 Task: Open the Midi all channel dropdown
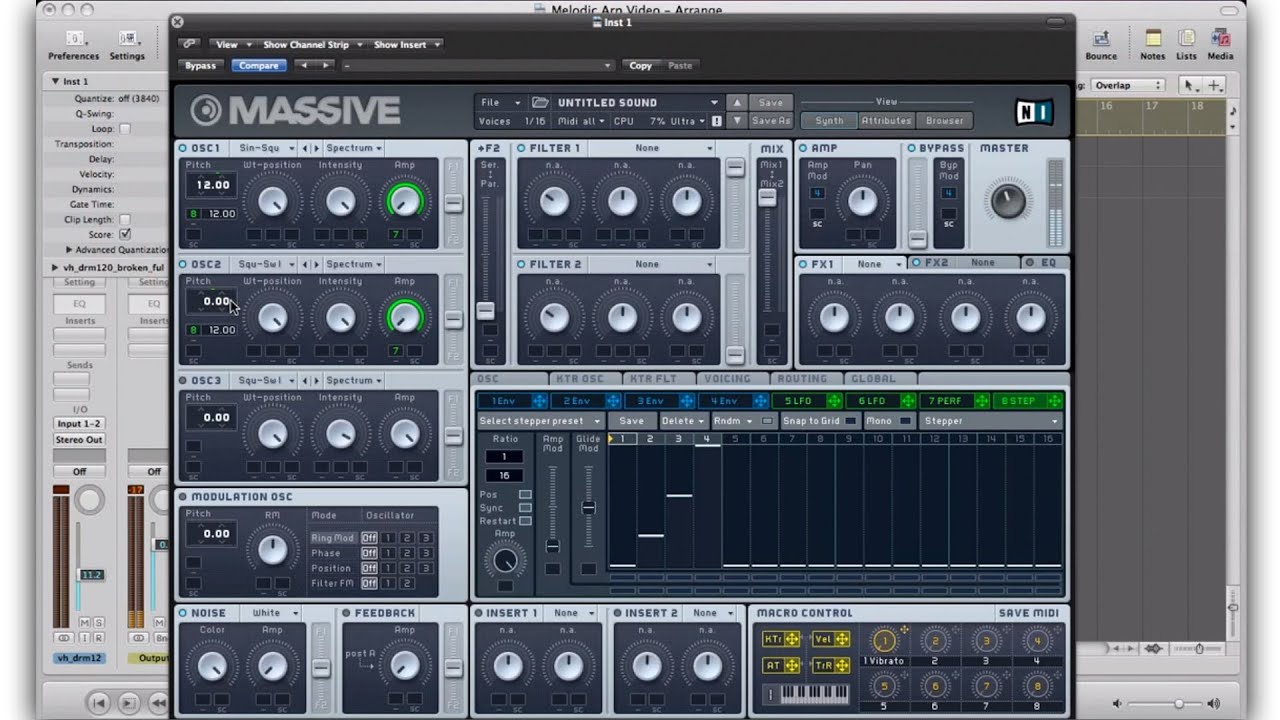[580, 121]
